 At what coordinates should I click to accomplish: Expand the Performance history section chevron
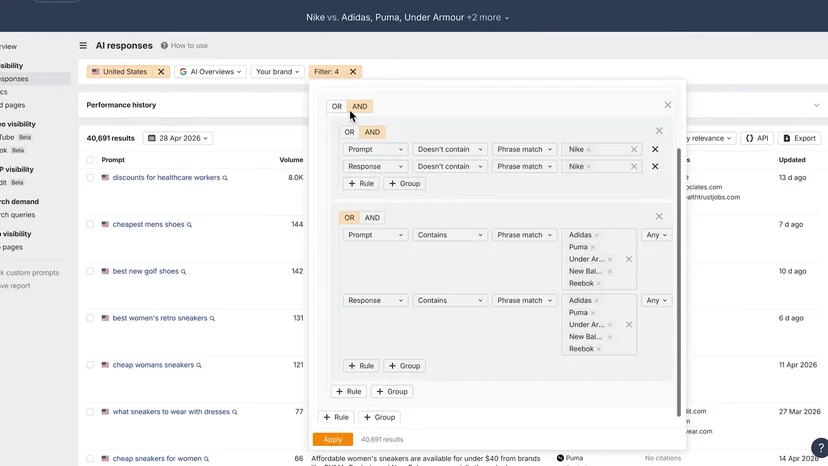click(816, 105)
